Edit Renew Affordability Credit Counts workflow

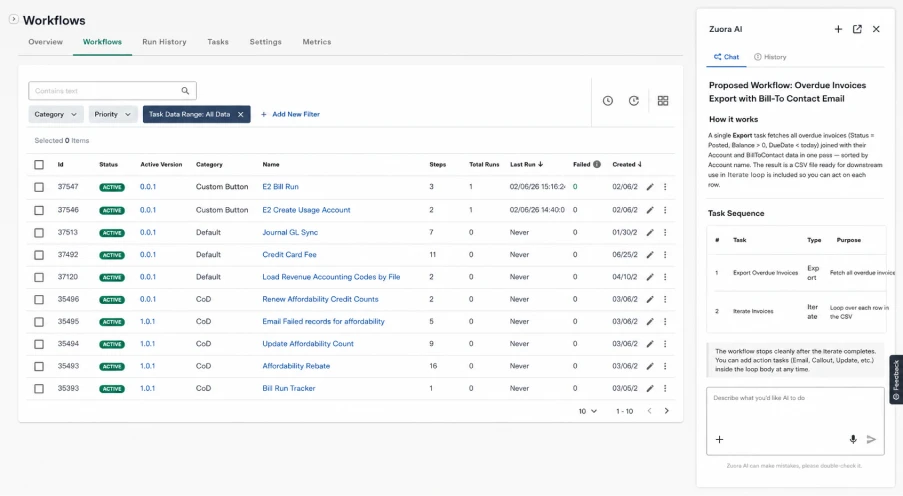[x=650, y=300]
